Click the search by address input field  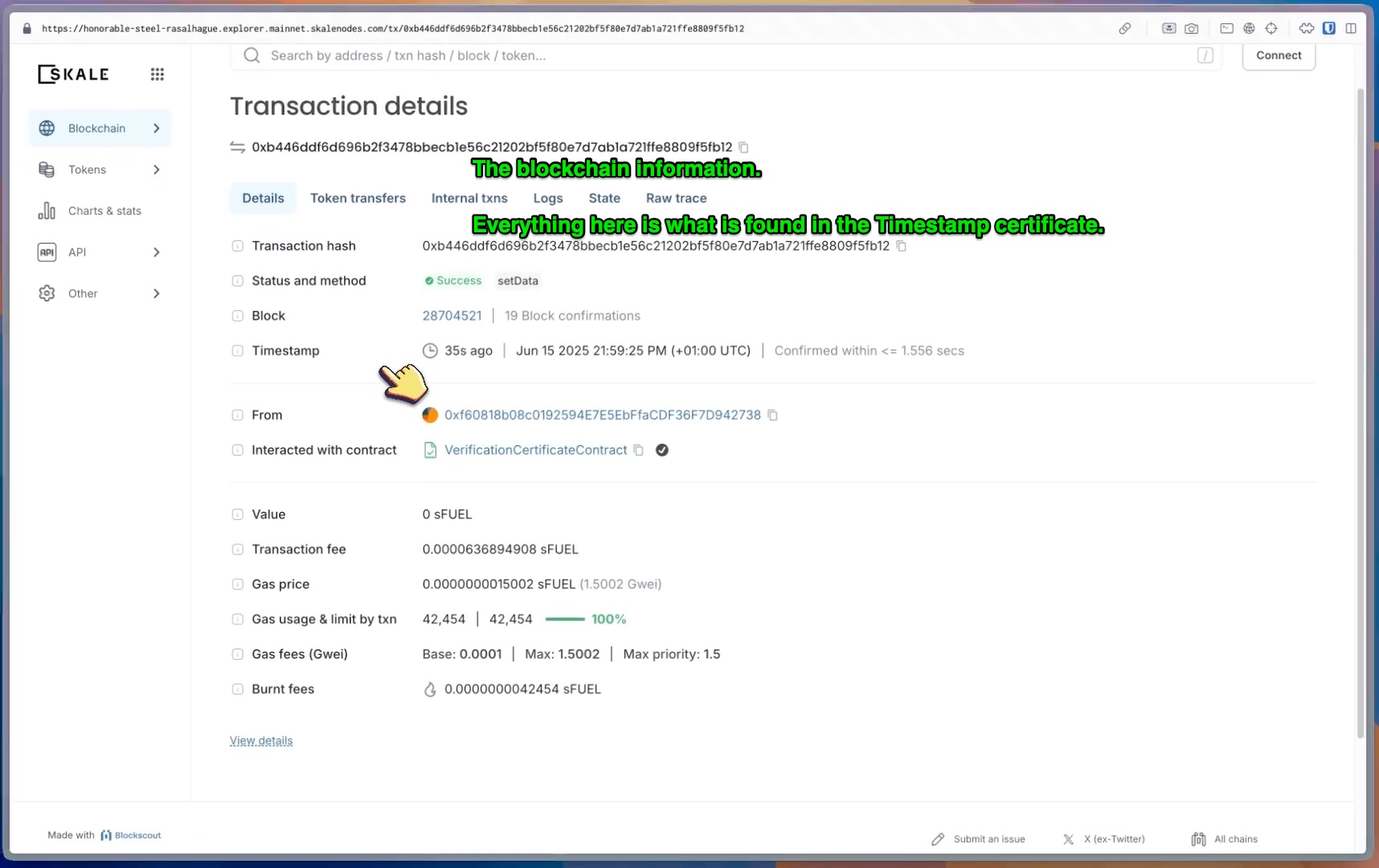click(726, 55)
